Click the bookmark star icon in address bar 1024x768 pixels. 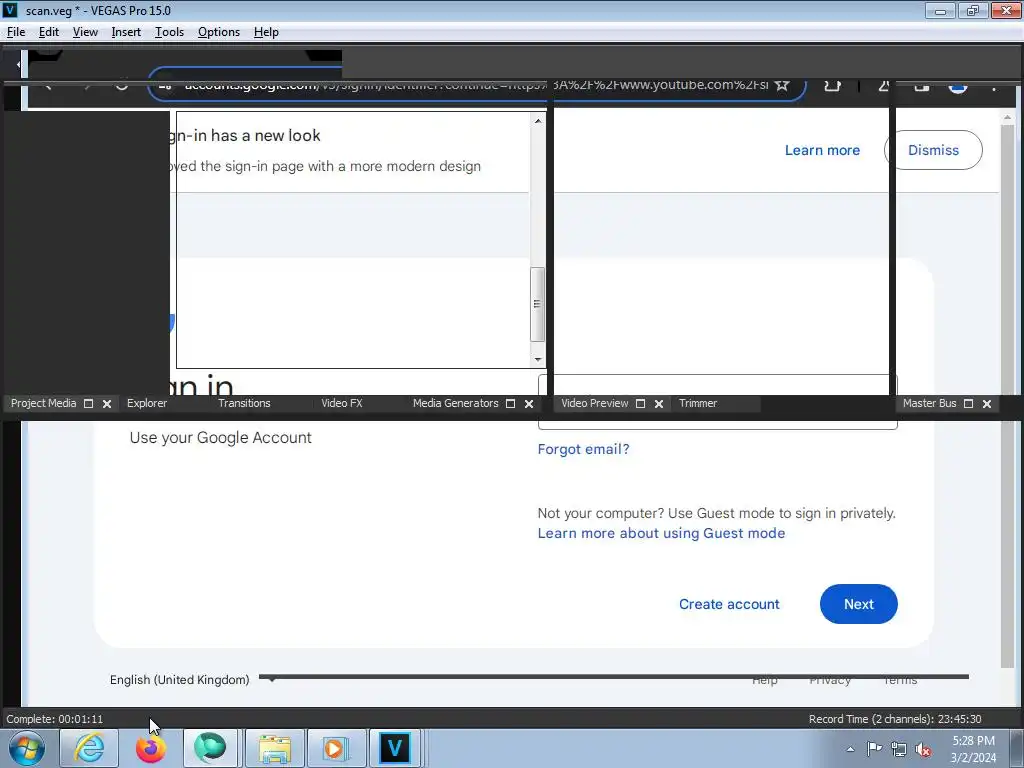(782, 85)
